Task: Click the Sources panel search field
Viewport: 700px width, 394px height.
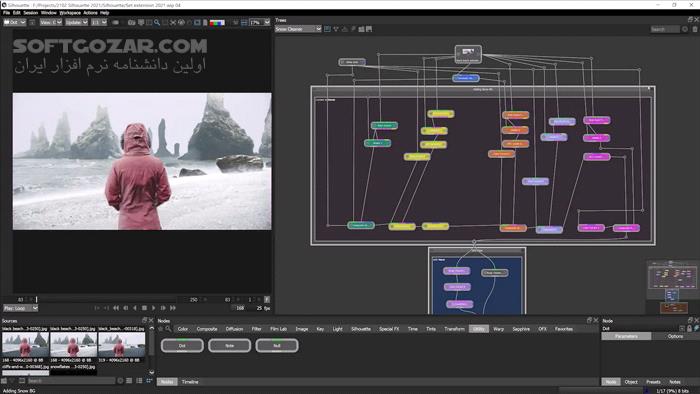Action: tap(71, 381)
